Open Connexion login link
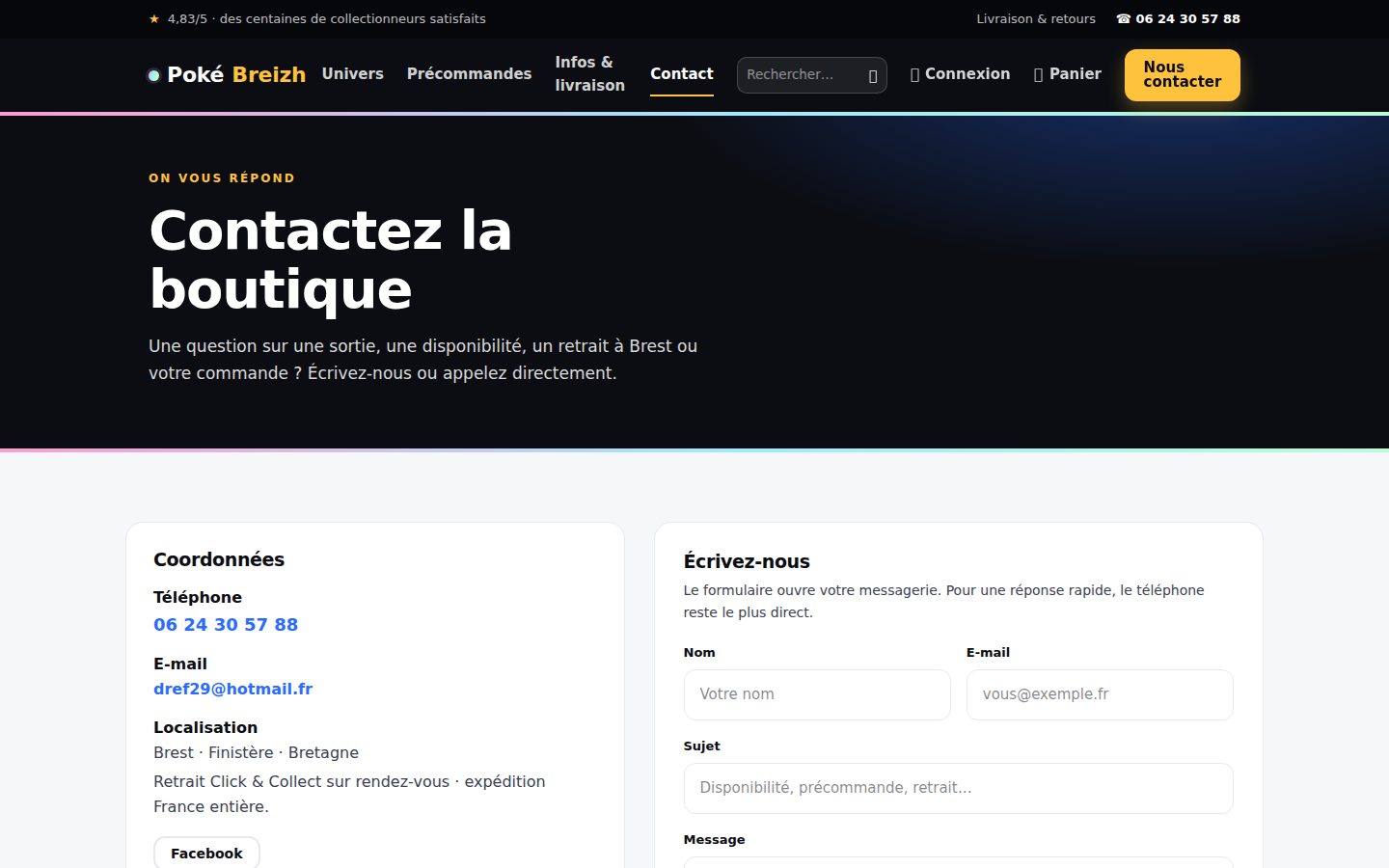The height and width of the screenshot is (868, 1389). [960, 74]
